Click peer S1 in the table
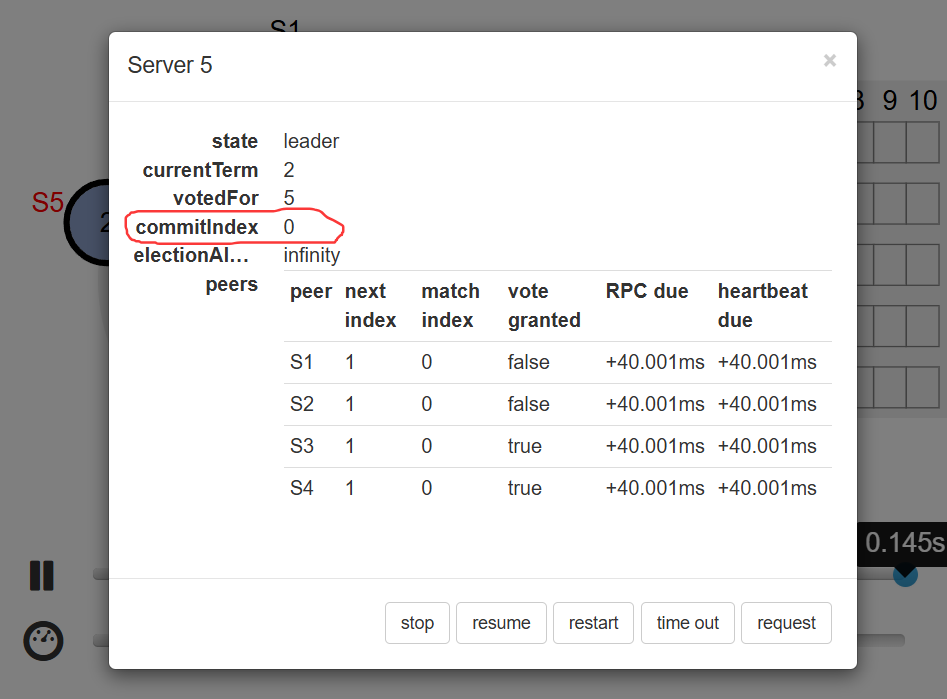Viewport: 947px width, 699px height. point(301,362)
